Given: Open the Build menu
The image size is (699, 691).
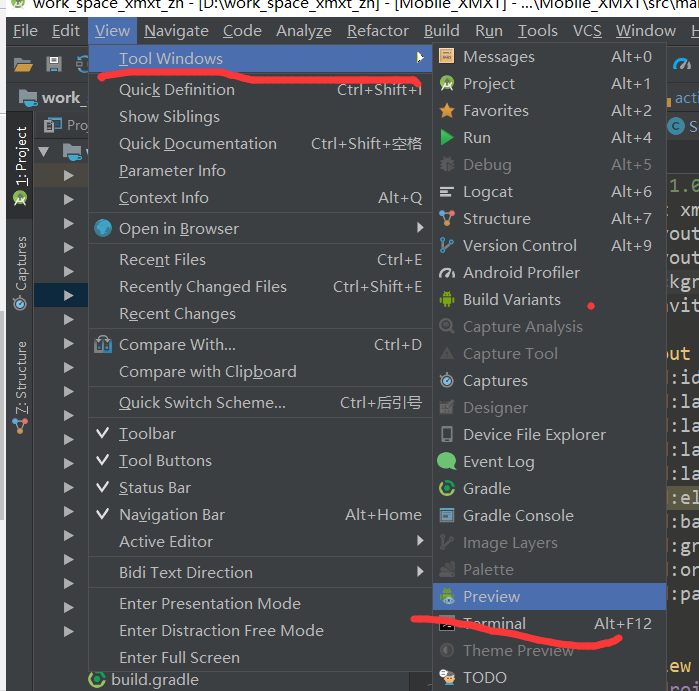Looking at the screenshot, I should [442, 31].
